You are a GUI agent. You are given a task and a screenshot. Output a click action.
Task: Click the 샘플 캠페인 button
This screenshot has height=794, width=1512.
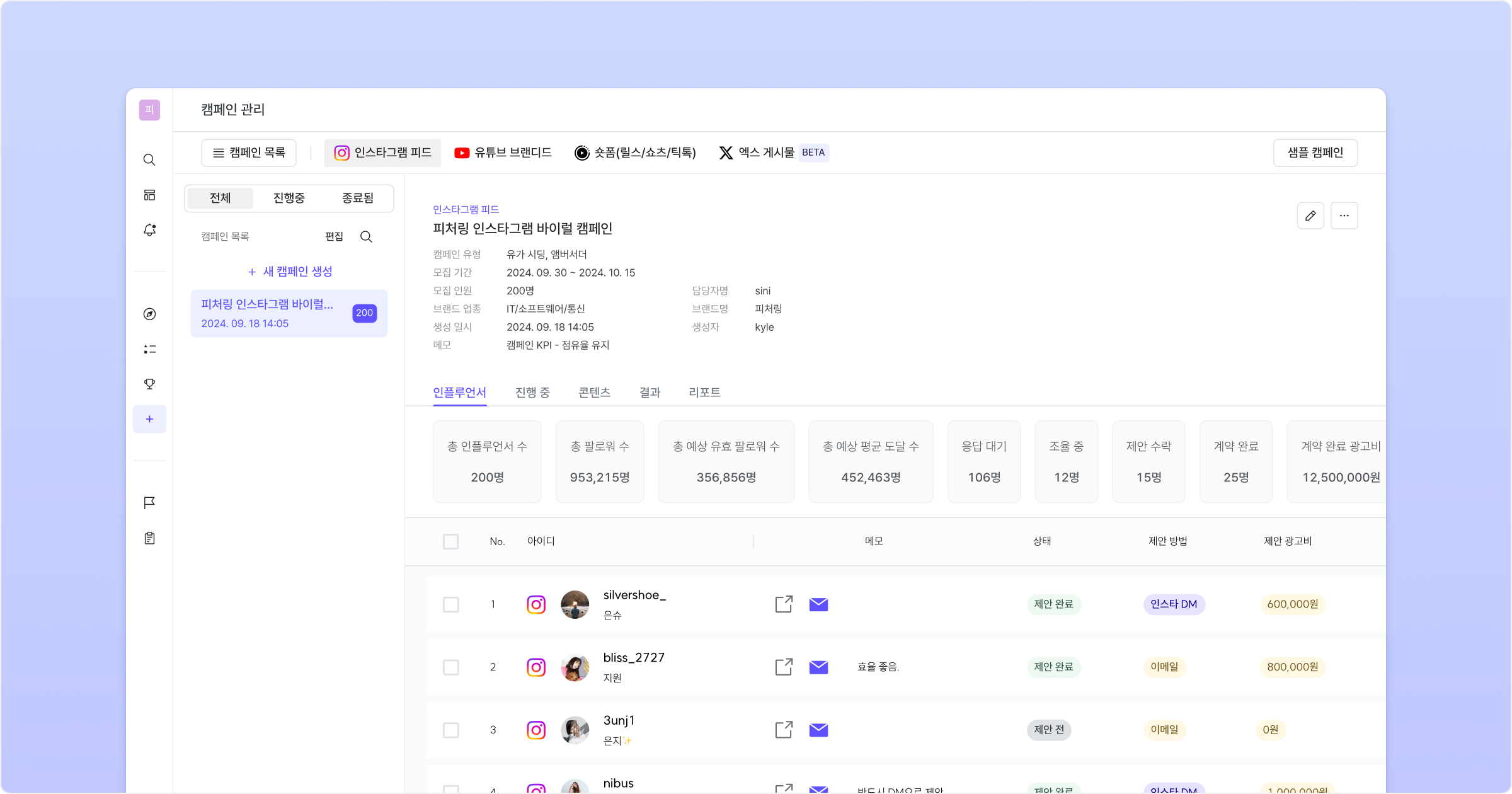(x=1315, y=152)
